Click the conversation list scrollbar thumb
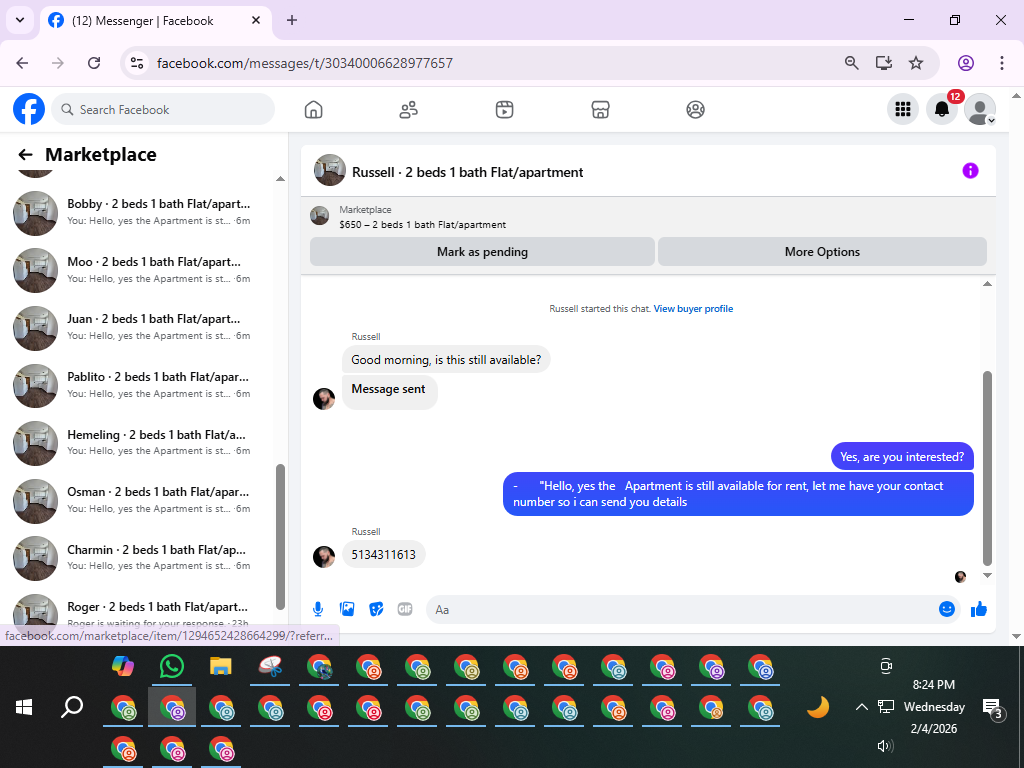 point(280,537)
